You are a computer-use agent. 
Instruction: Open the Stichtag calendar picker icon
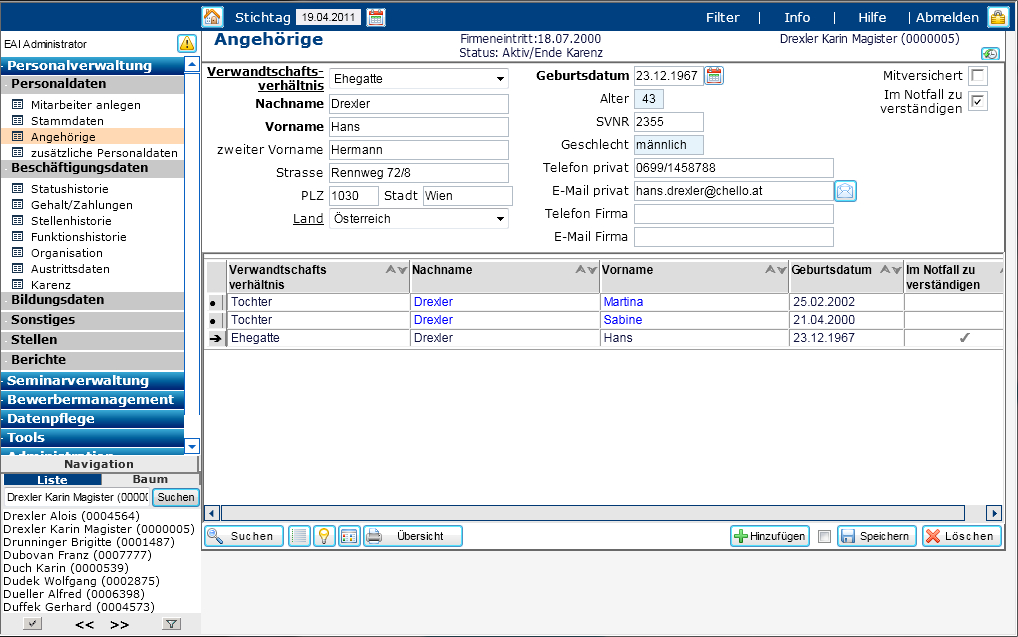click(x=376, y=18)
